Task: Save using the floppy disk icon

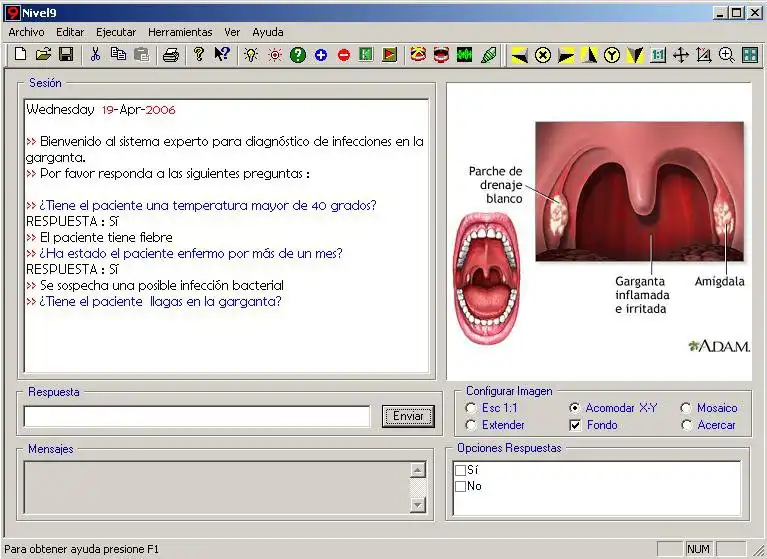Action: pyautogui.click(x=66, y=54)
